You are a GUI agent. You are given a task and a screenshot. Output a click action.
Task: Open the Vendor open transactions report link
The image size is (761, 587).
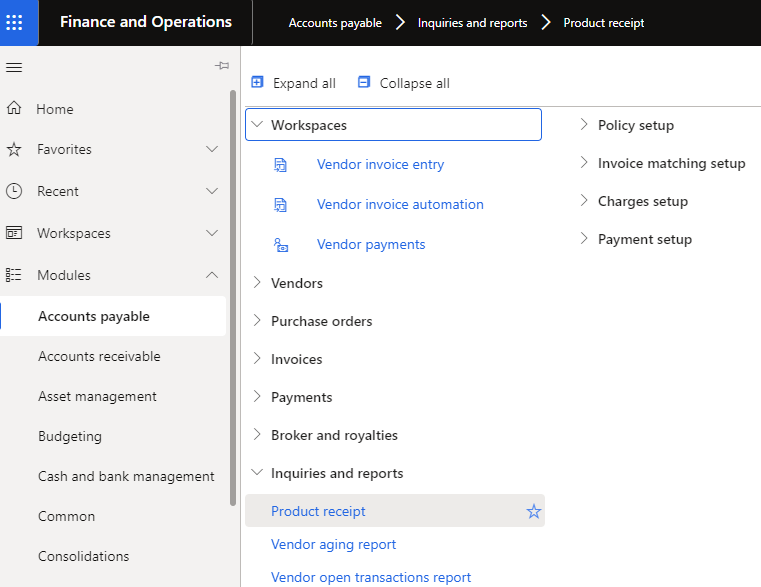[x=371, y=577]
